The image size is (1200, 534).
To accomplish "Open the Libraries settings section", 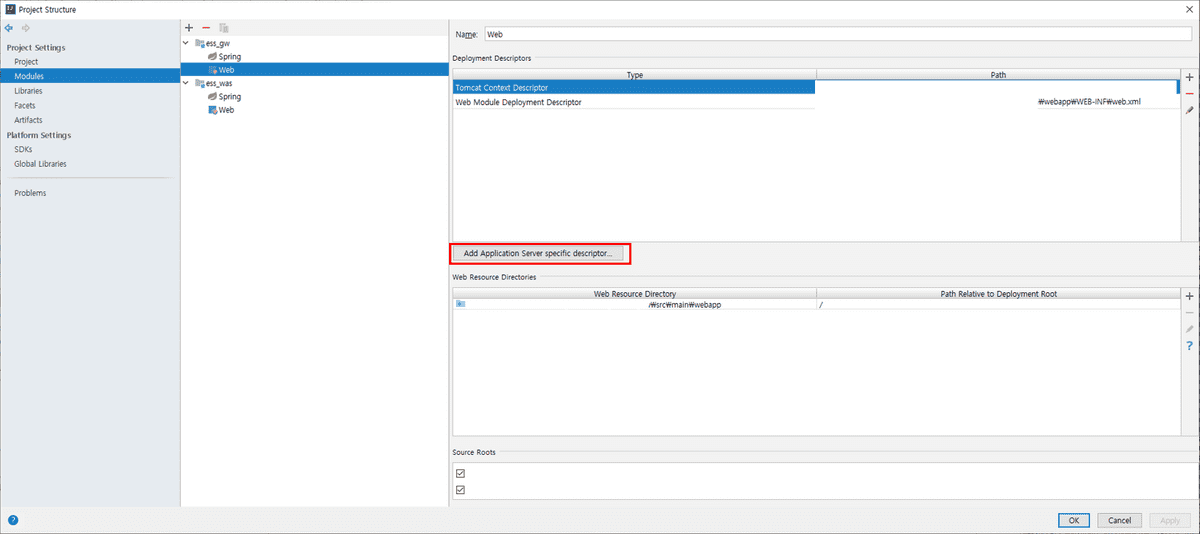I will 28,91.
